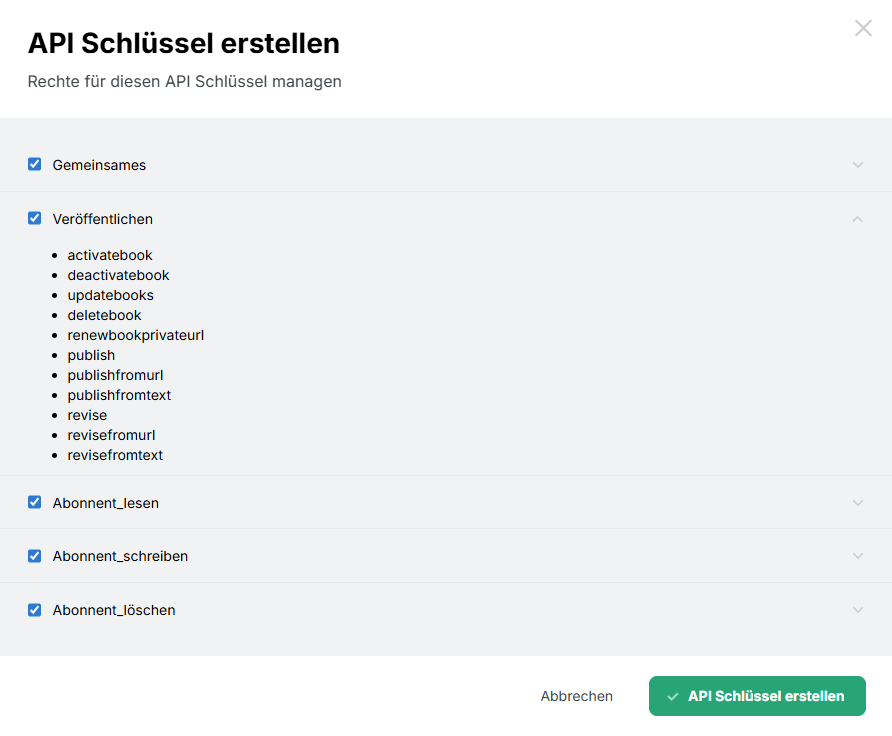The height and width of the screenshot is (736, 892).
Task: Click the revise permission entry
Action: point(87,415)
